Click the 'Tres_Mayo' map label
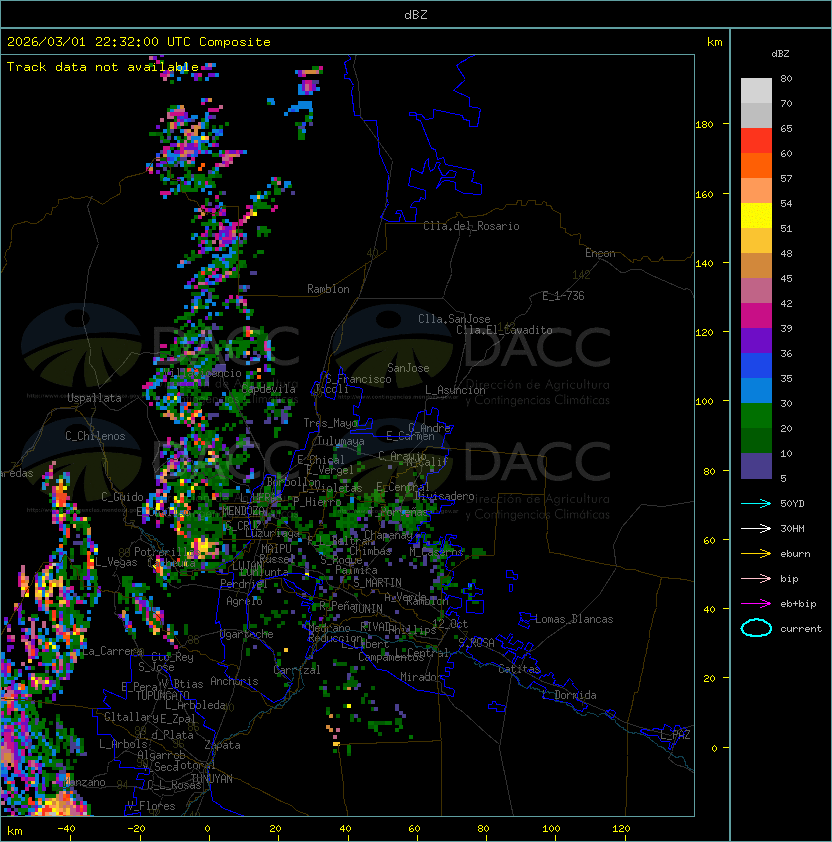The width and height of the screenshot is (832, 842). tap(330, 423)
